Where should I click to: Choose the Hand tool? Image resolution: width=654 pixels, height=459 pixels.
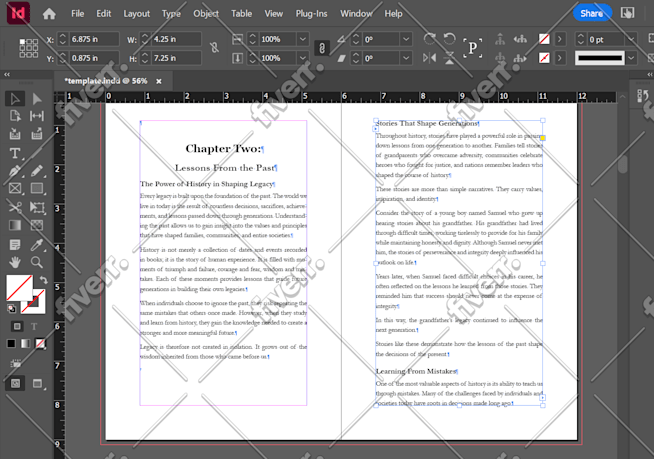tap(15, 262)
